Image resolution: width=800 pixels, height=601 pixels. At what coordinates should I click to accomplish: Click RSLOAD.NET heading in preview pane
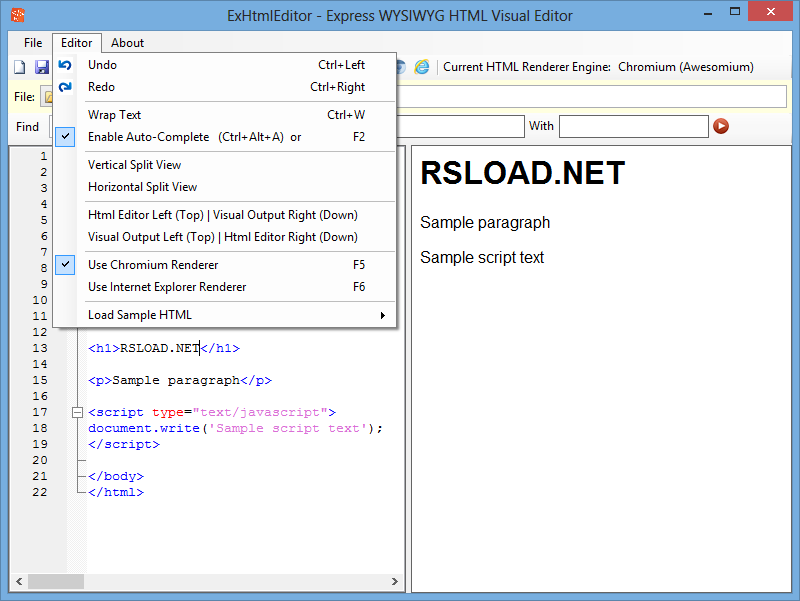522,173
